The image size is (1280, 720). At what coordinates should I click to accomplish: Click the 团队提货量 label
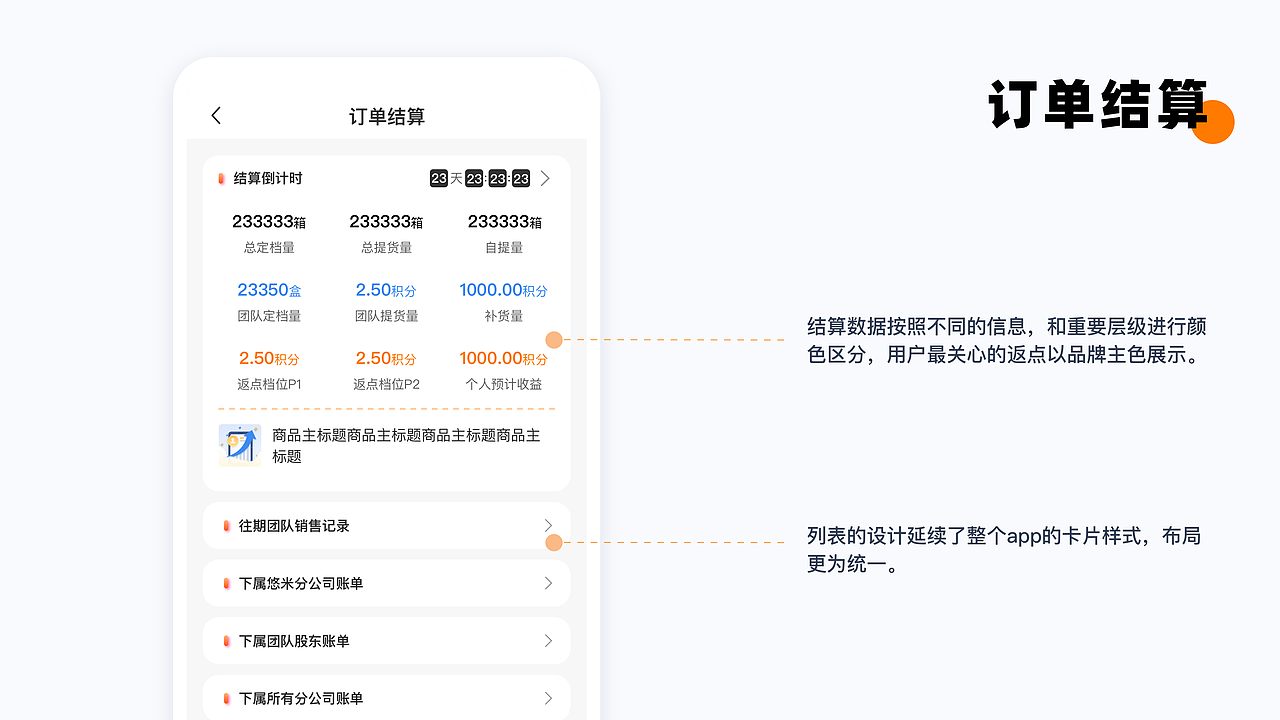[386, 316]
